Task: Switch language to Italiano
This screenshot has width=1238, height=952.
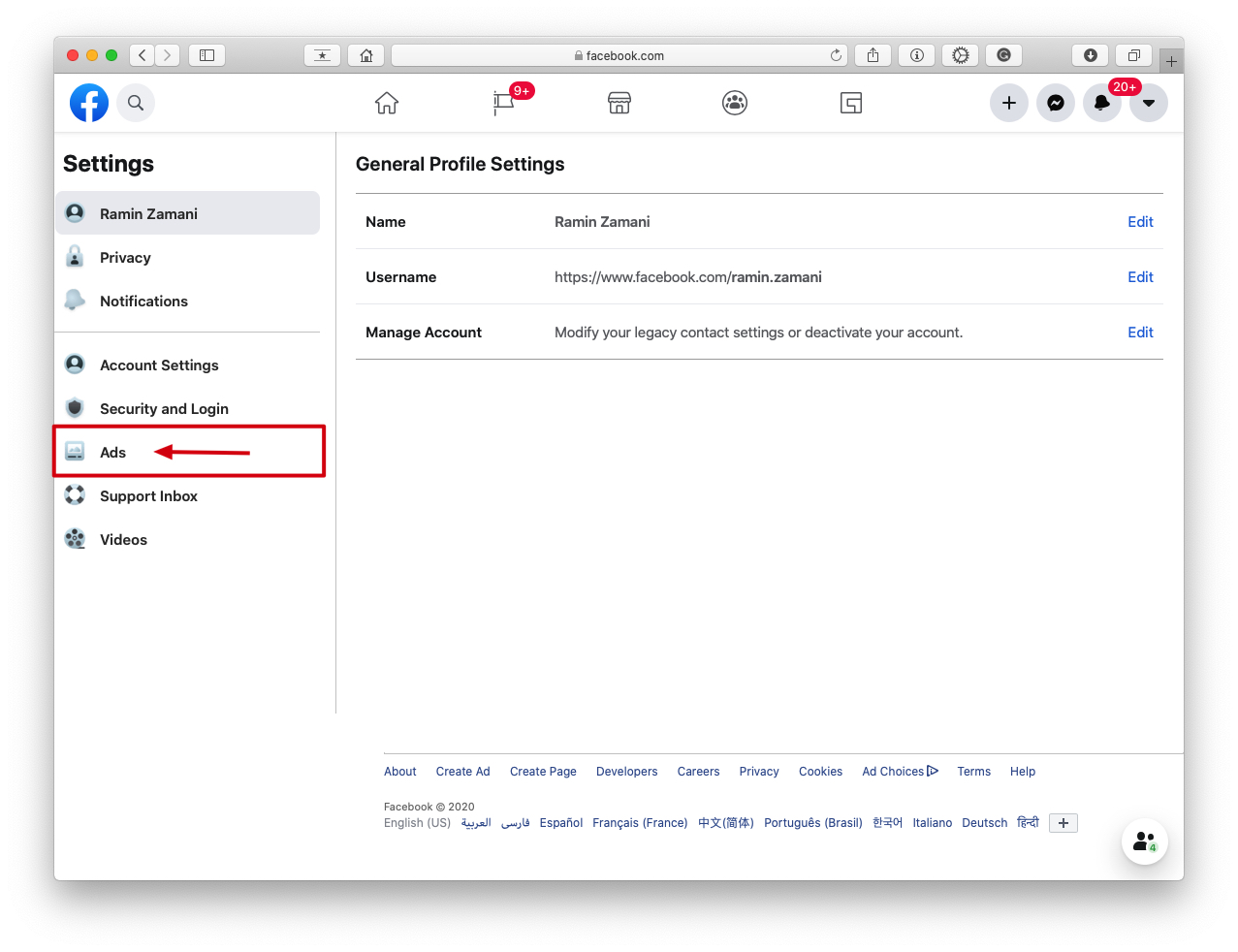Action: tap(933, 823)
